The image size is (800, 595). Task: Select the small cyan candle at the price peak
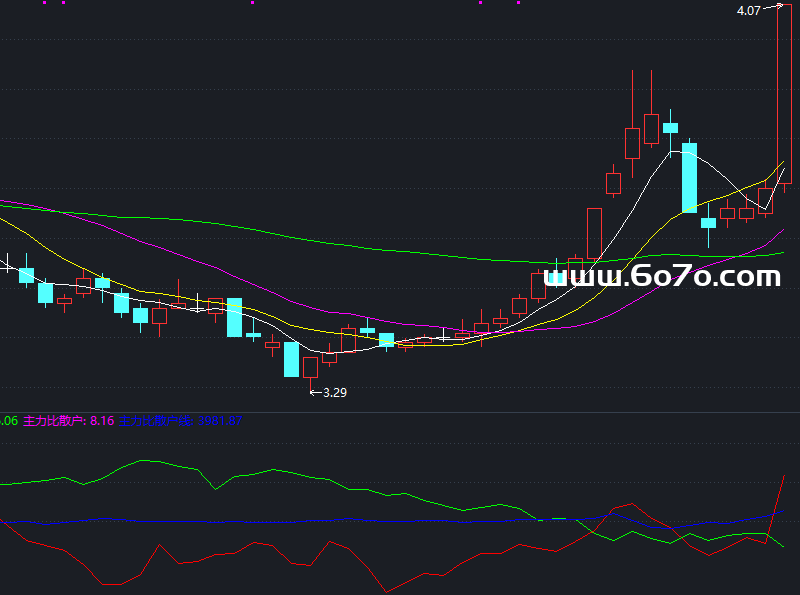point(670,128)
